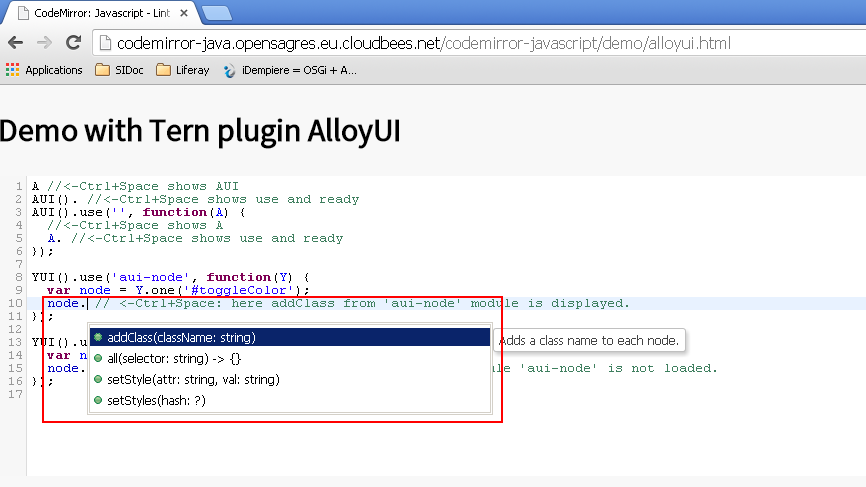This screenshot has height=487, width=866.
Task: Select addClass(className: string) completion
Action: click(x=290, y=337)
